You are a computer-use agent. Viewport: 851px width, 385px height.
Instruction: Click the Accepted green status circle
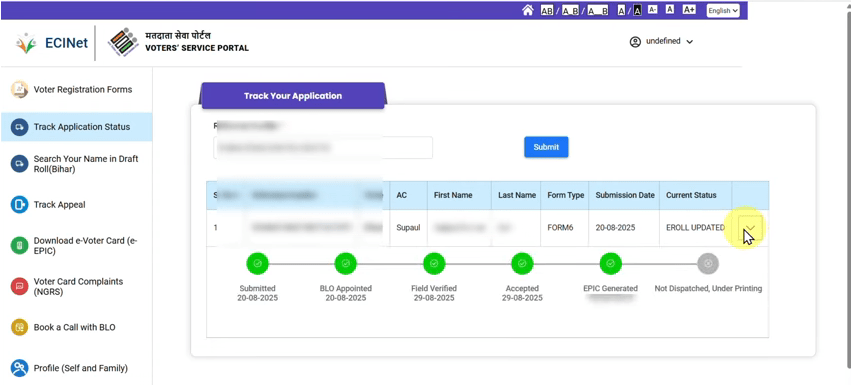[x=522, y=263]
